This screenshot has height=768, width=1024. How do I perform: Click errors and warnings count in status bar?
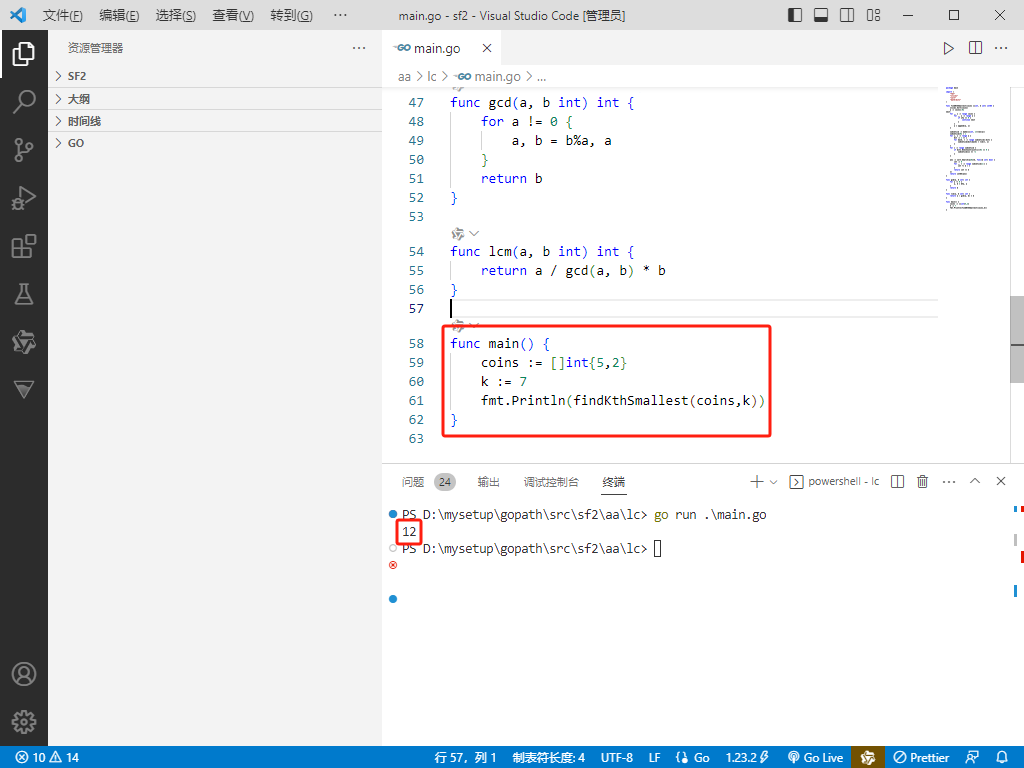pyautogui.click(x=47, y=758)
